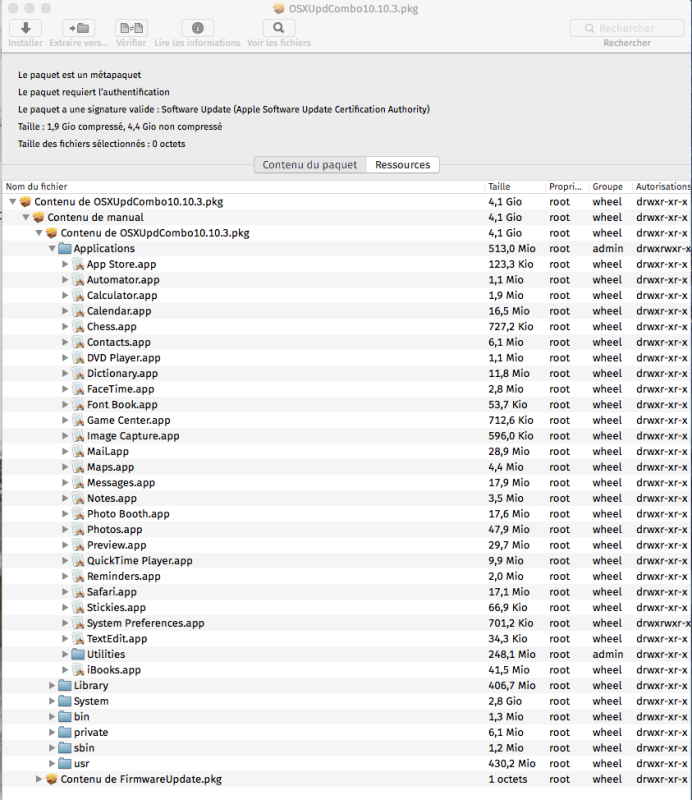Select the Applications folder icon

click(x=65, y=249)
